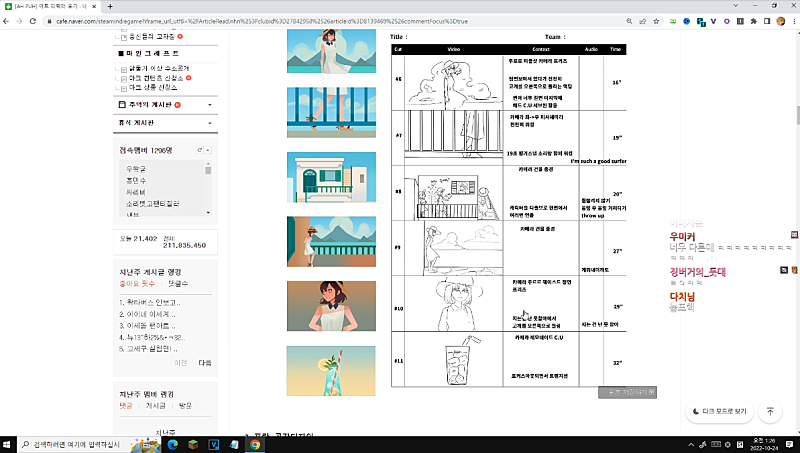Image resolution: width=800 pixels, height=453 pixels.
Task: Open the purple V extension
Action: [713, 21]
